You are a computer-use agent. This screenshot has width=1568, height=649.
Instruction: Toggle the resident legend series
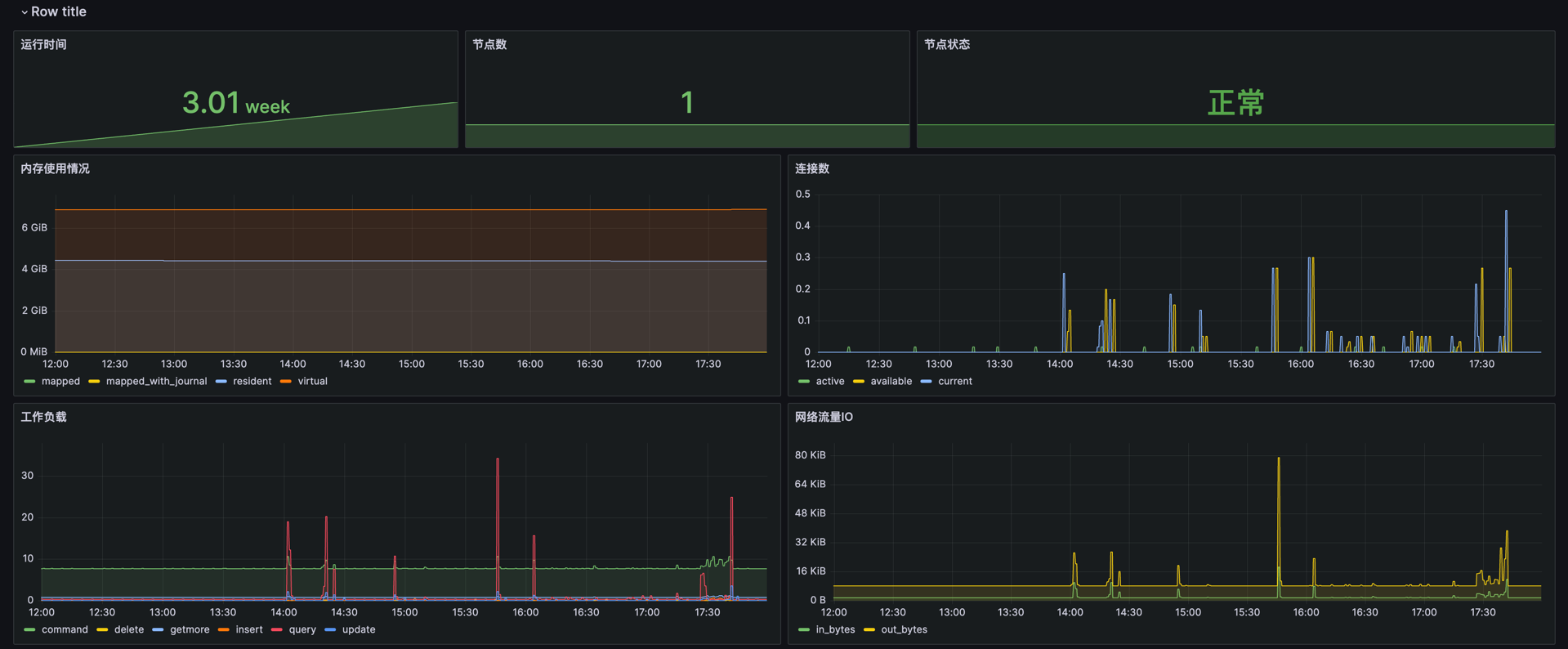pyautogui.click(x=252, y=381)
